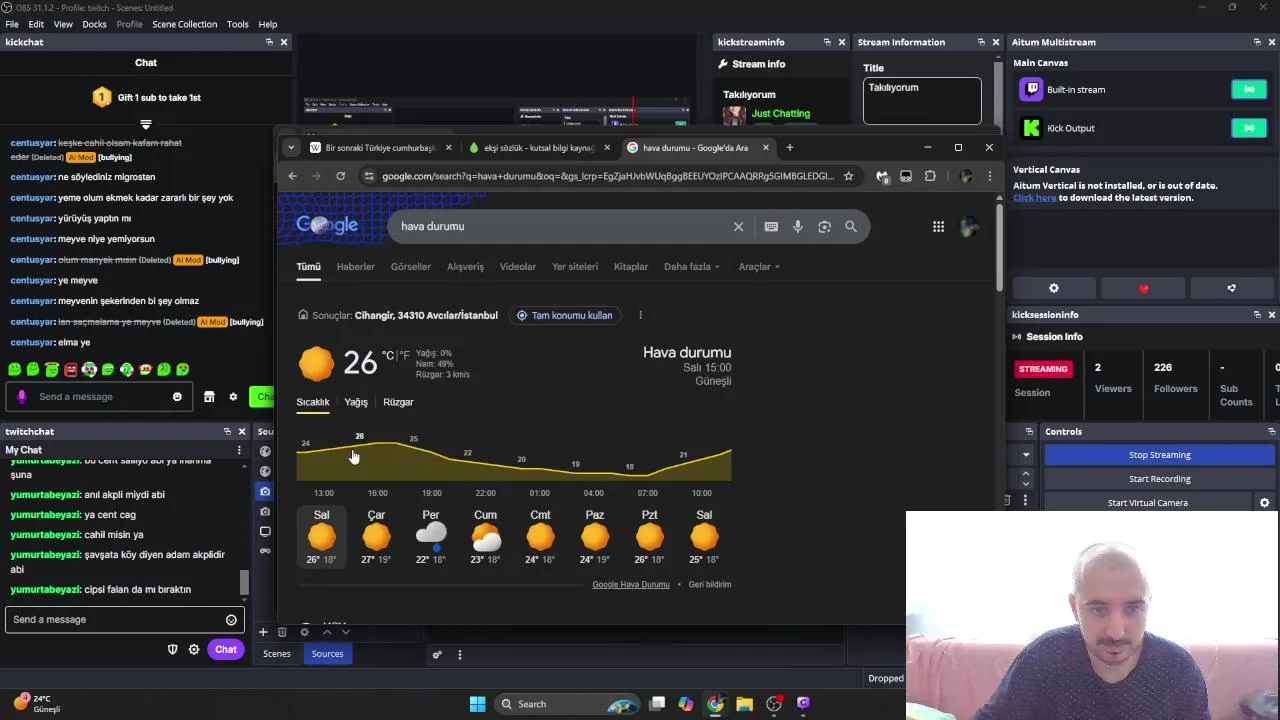Switch to Rüzgar weather tab
Screen dimensions: 1280x720
(398, 402)
